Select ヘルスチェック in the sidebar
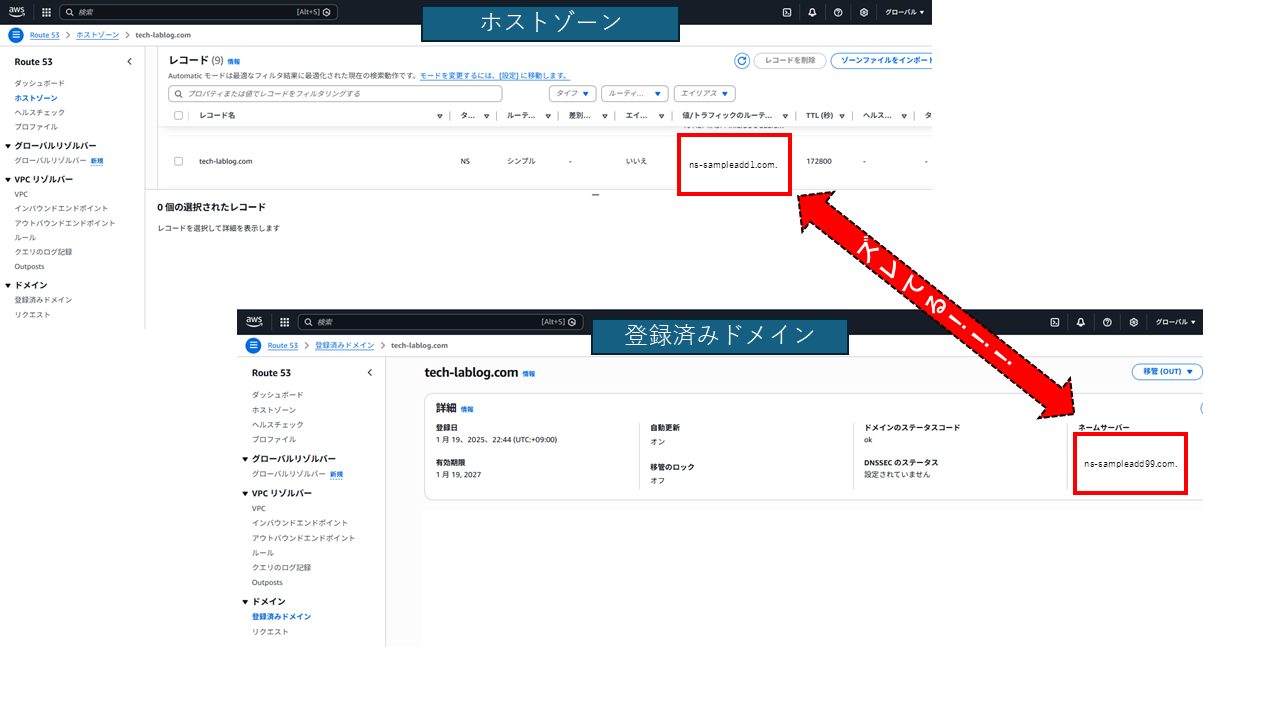This screenshot has width=1280, height=720. pyautogui.click(x=38, y=112)
